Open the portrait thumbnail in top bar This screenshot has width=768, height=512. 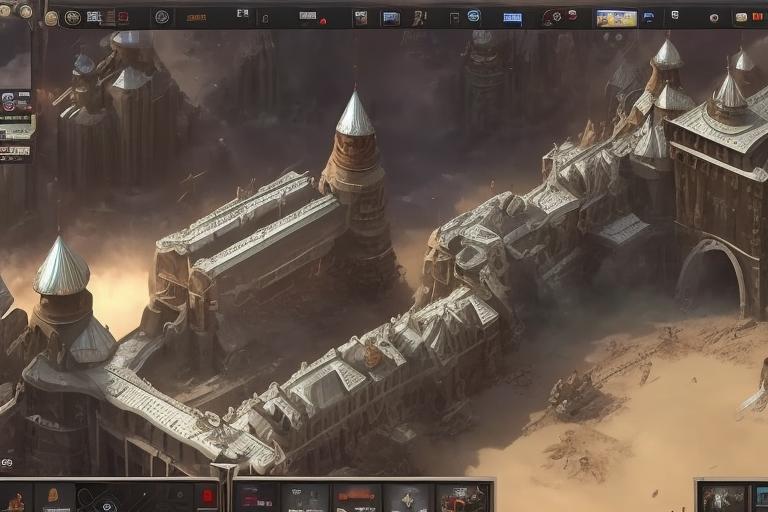361,18
